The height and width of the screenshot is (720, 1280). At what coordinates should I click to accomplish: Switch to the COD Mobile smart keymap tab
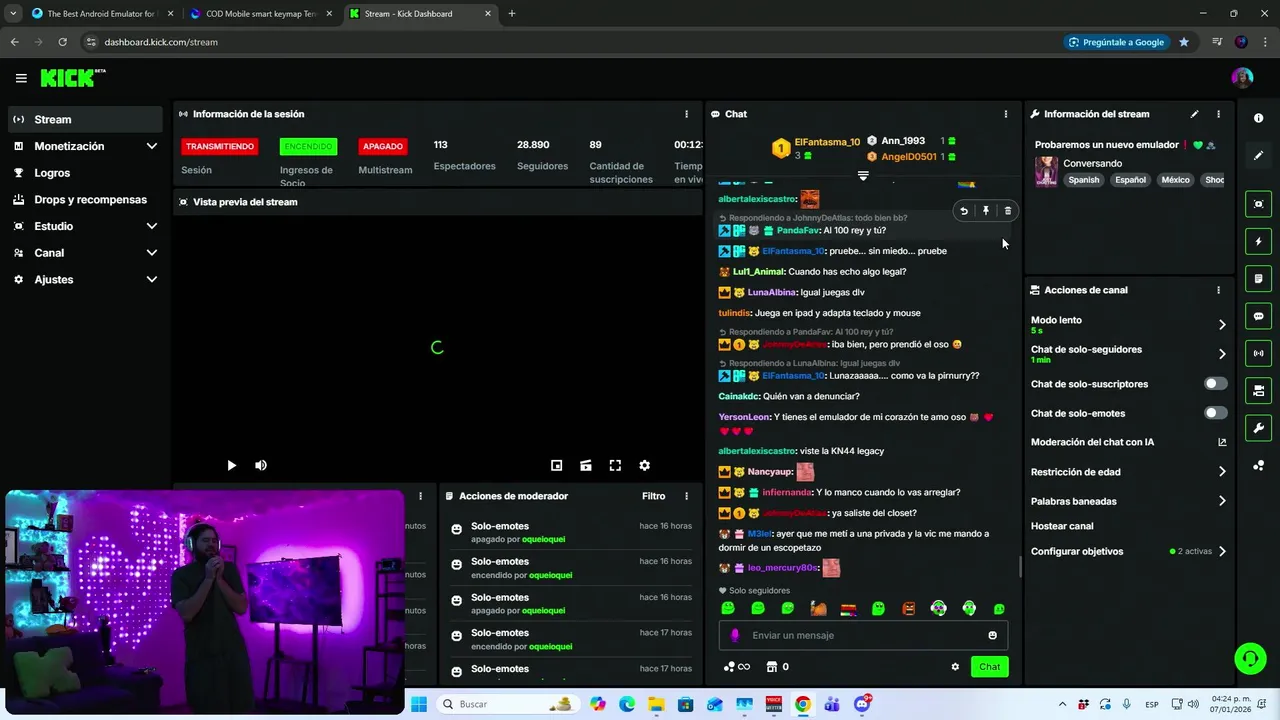tap(260, 14)
